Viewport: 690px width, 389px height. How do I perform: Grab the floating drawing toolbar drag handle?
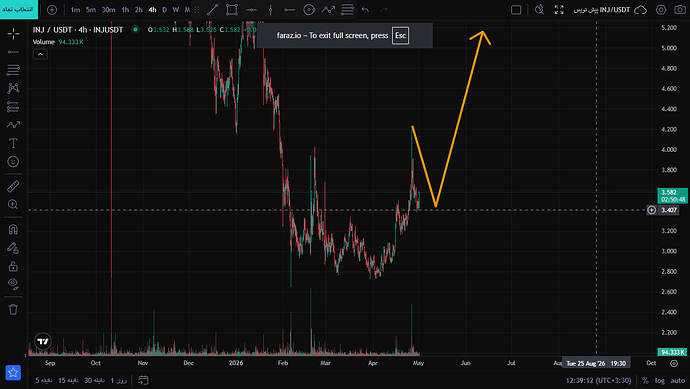coord(197,10)
